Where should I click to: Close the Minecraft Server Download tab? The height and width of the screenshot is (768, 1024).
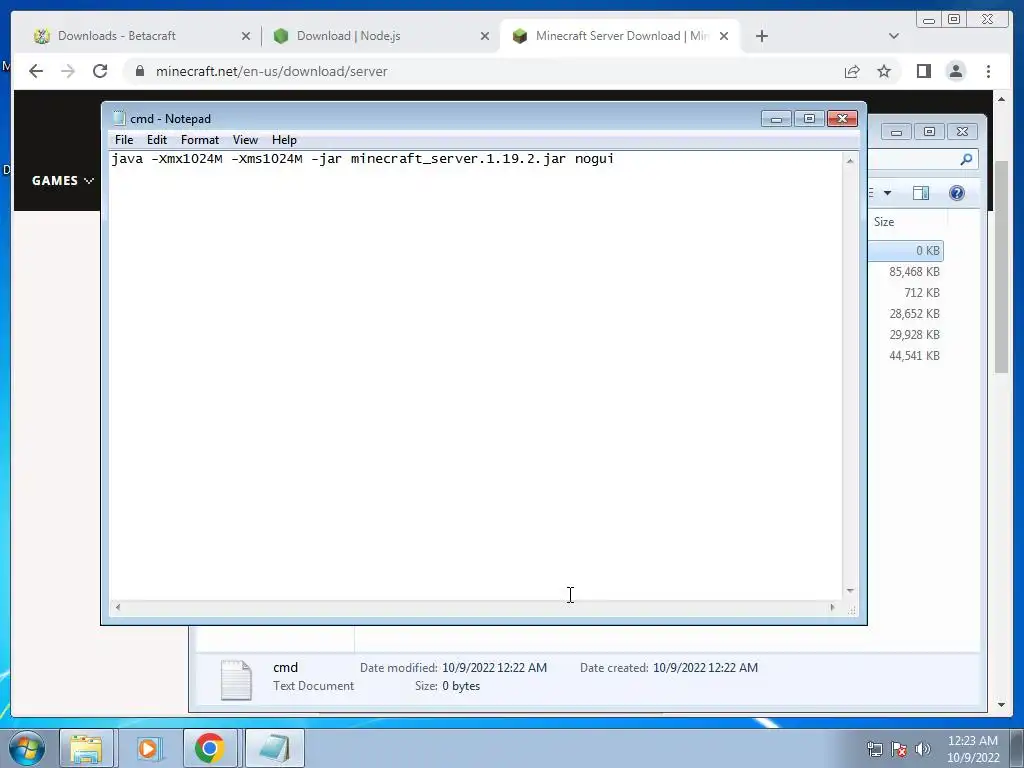(724, 36)
